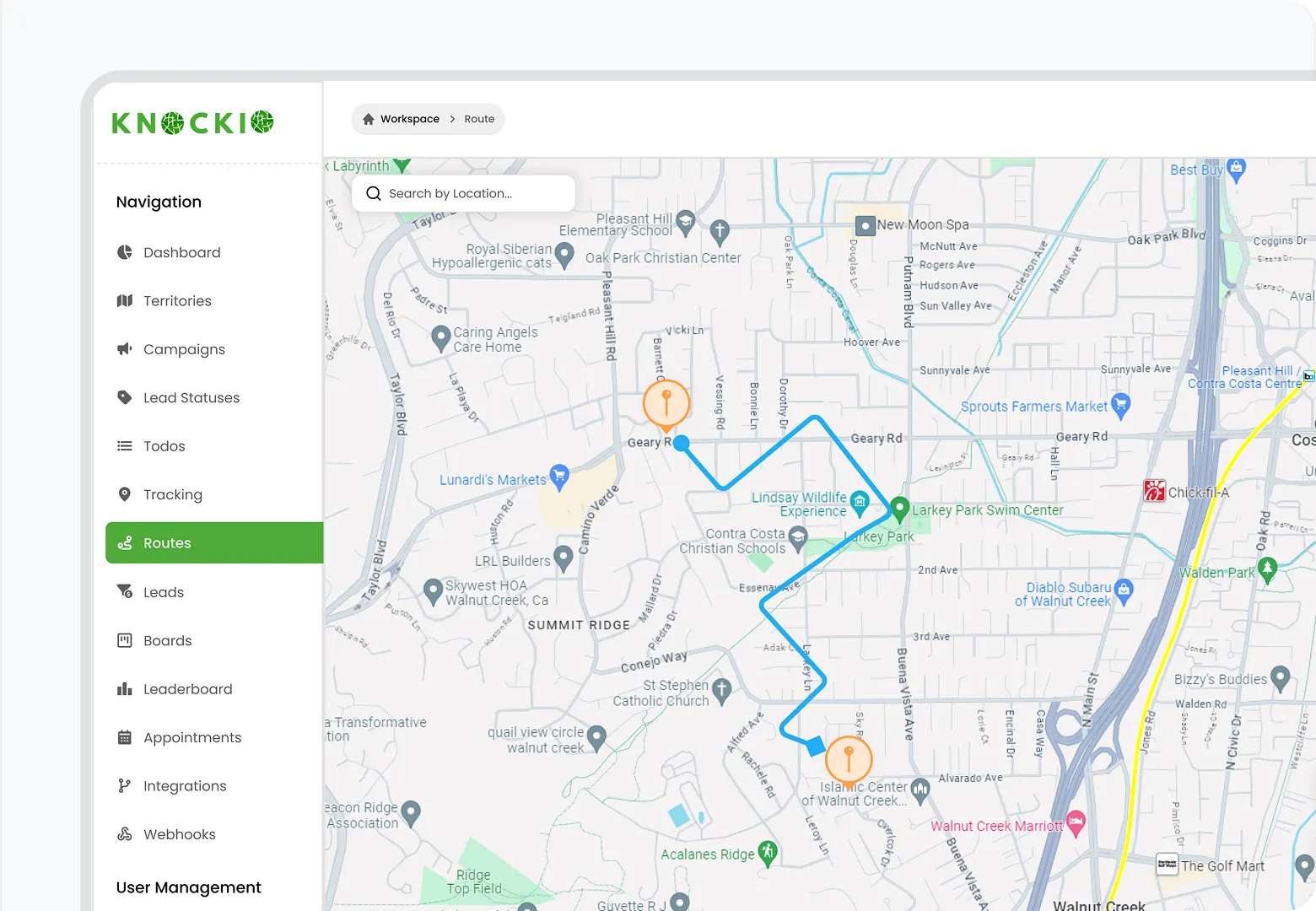1316x911 pixels.
Task: Click the St Stephen Catholic Church pin
Action: click(x=721, y=690)
